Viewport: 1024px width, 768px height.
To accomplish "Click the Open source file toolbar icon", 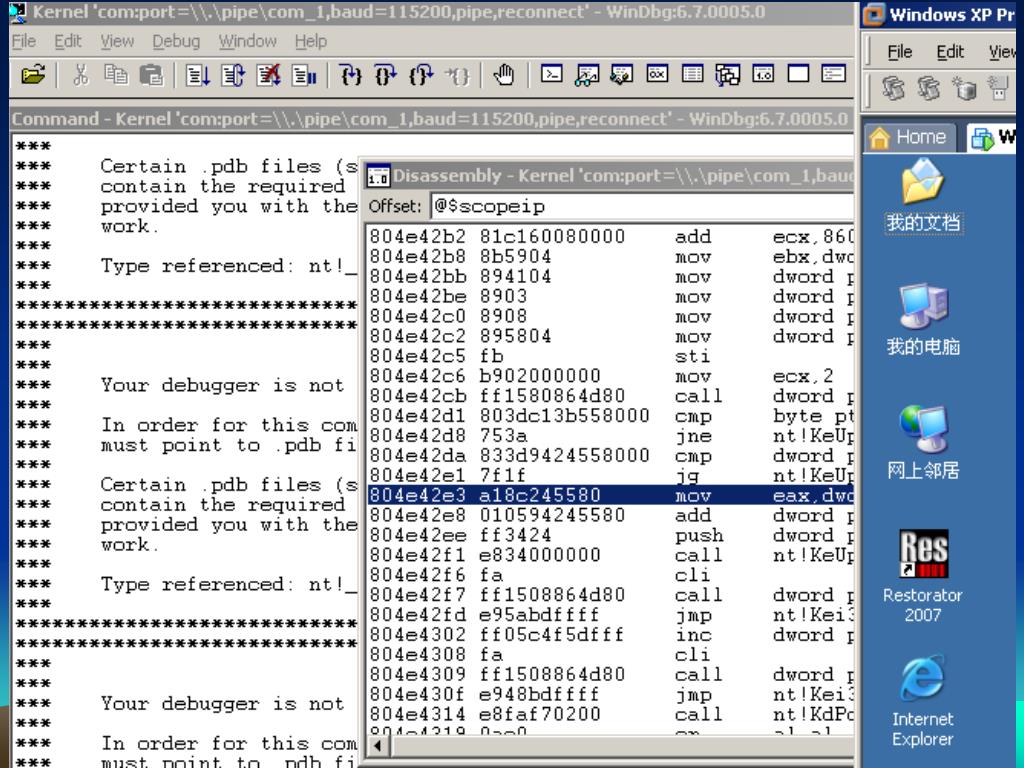I will (x=33, y=75).
